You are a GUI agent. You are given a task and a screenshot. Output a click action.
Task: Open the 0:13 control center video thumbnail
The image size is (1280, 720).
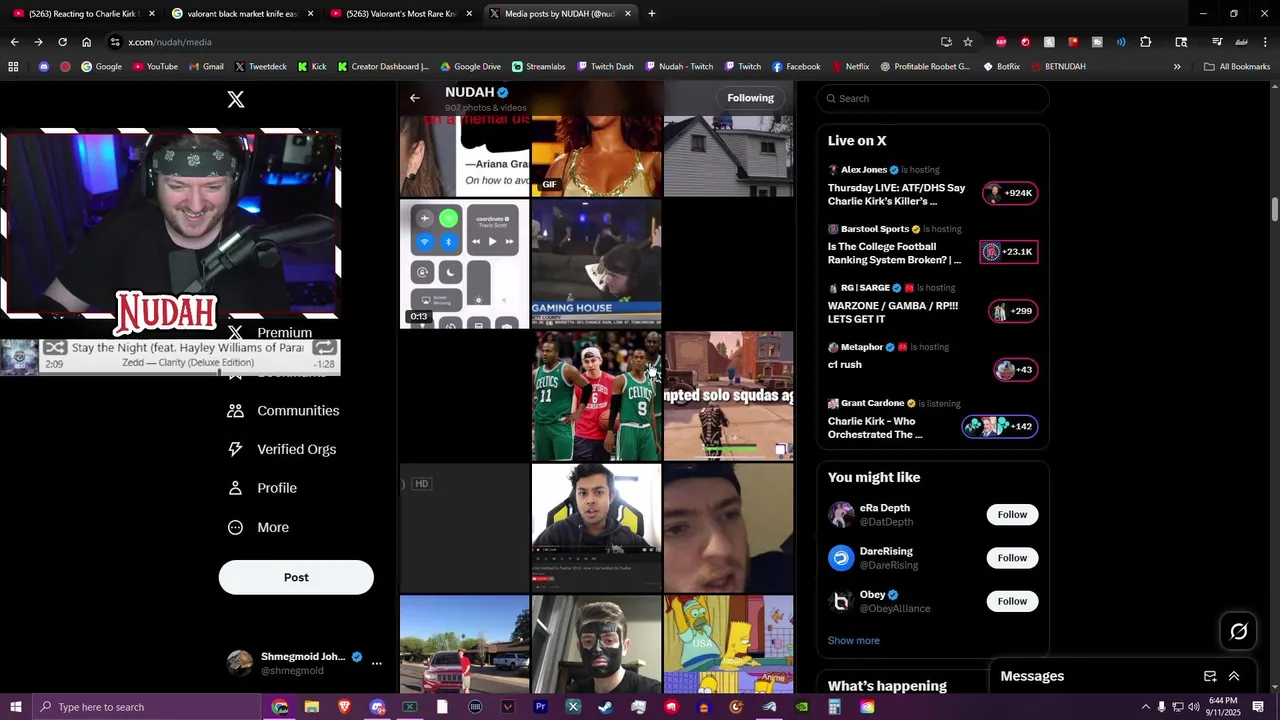465,264
